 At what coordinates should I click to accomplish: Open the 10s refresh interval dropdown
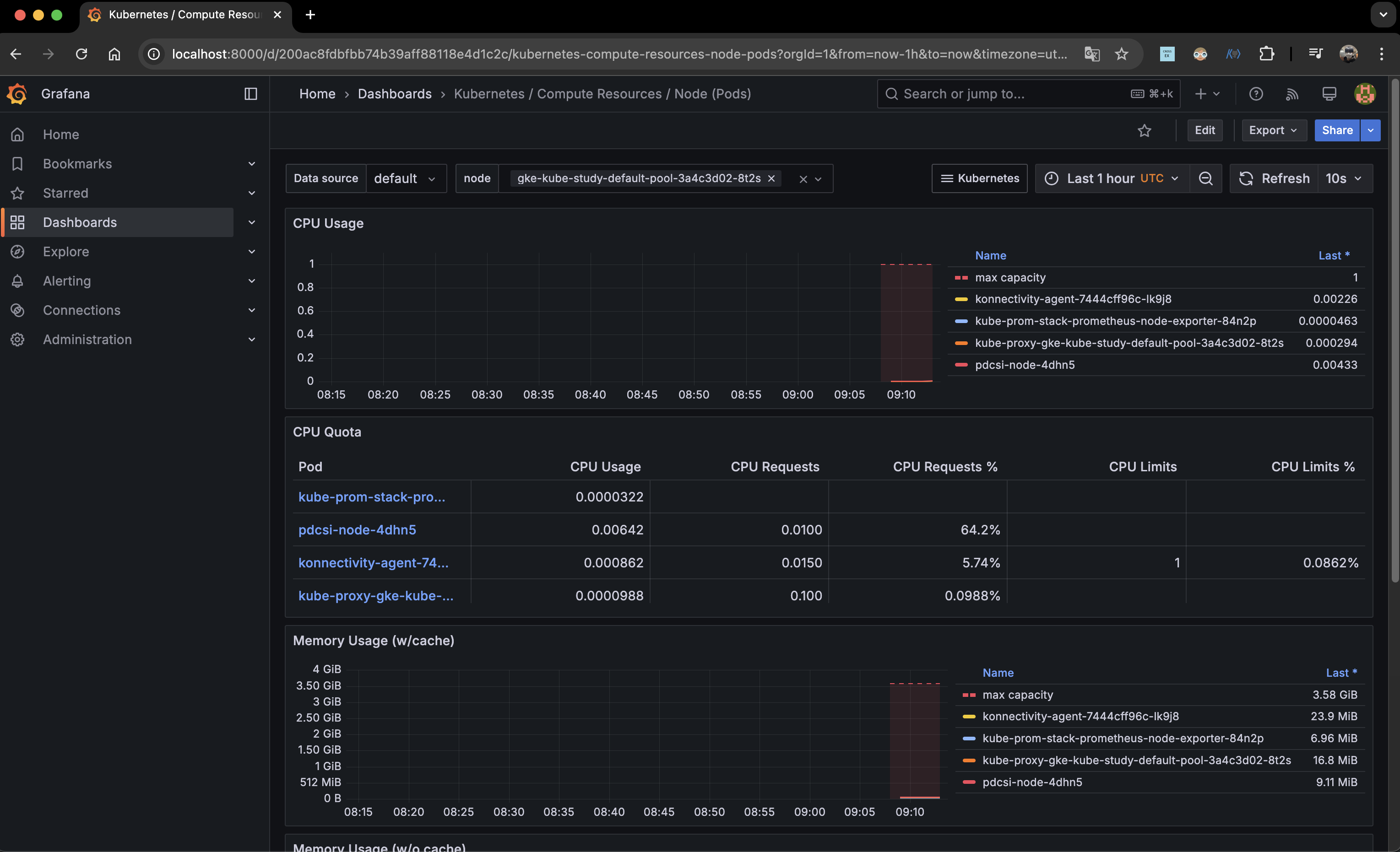(x=1344, y=178)
